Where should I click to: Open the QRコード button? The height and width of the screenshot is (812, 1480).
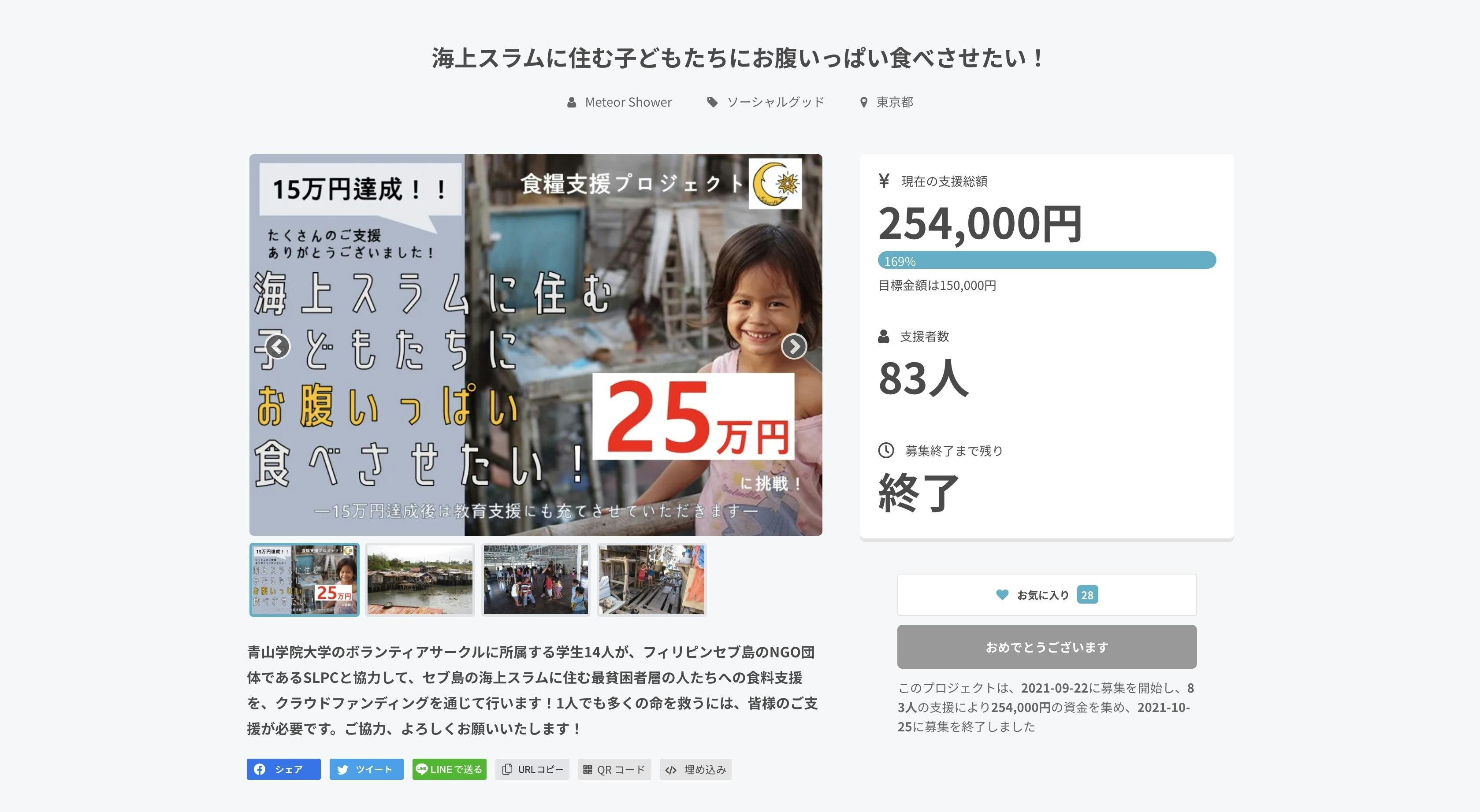615,769
